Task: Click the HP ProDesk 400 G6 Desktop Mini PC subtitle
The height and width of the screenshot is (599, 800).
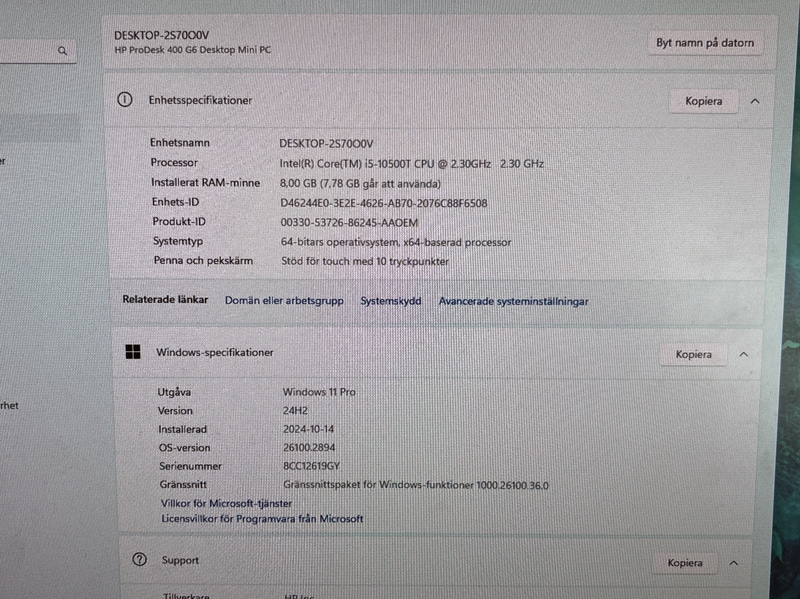Action: tap(192, 50)
